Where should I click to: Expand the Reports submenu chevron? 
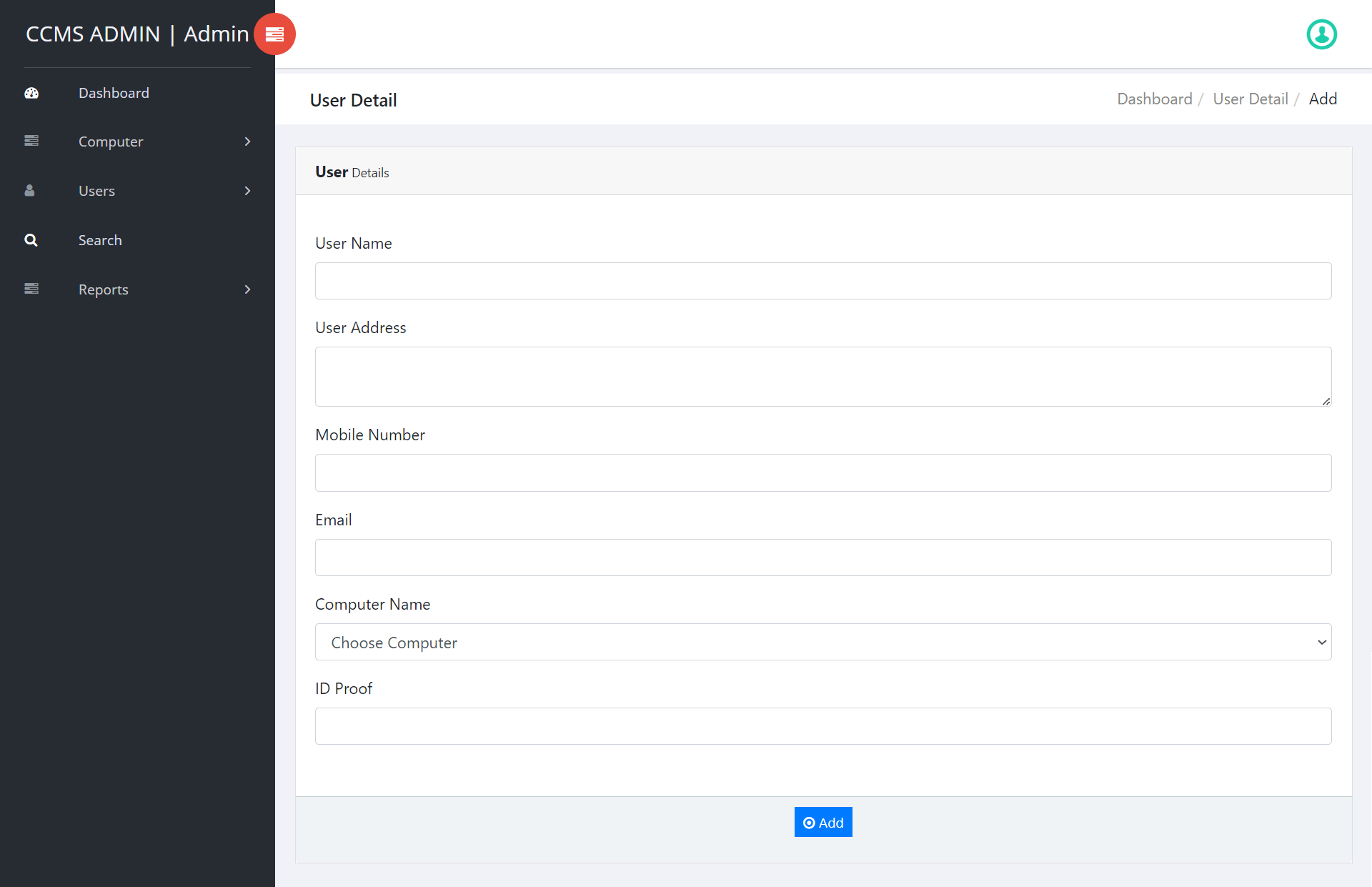247,289
